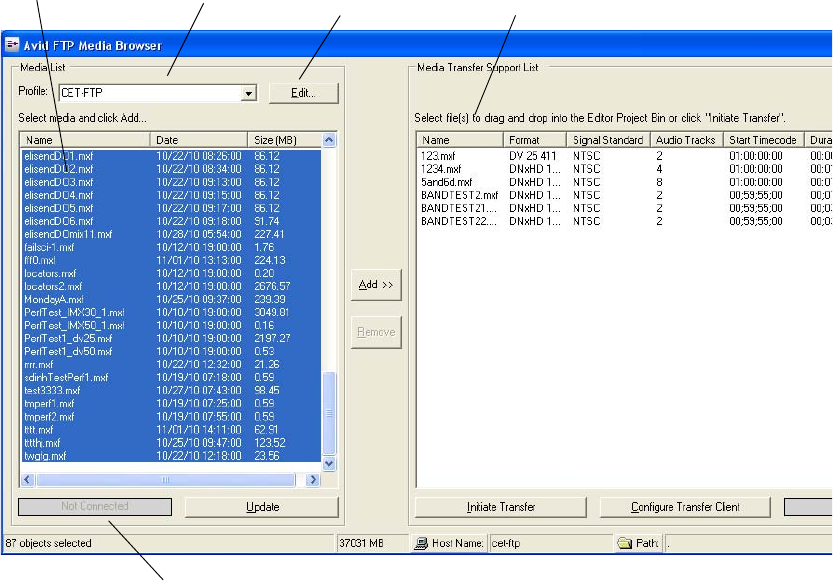Viewport: 833px width, 581px height.
Task: Click media list scroll left arrow
Action: pos(28,480)
